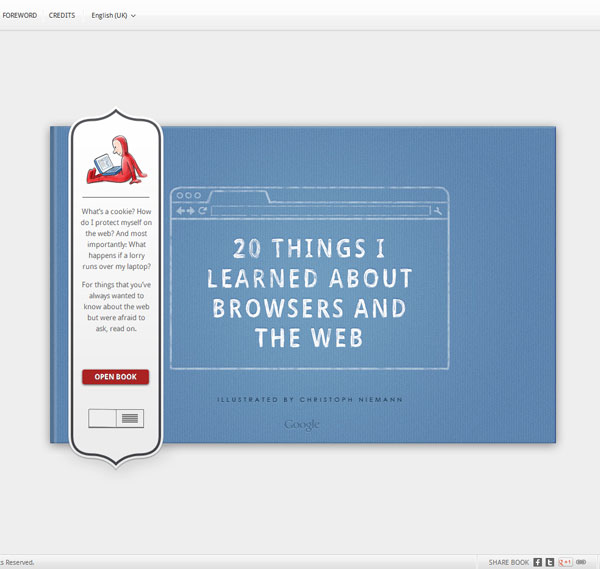Click the Google +1 share button
Image resolution: width=600 pixels, height=569 pixels.
[565, 562]
